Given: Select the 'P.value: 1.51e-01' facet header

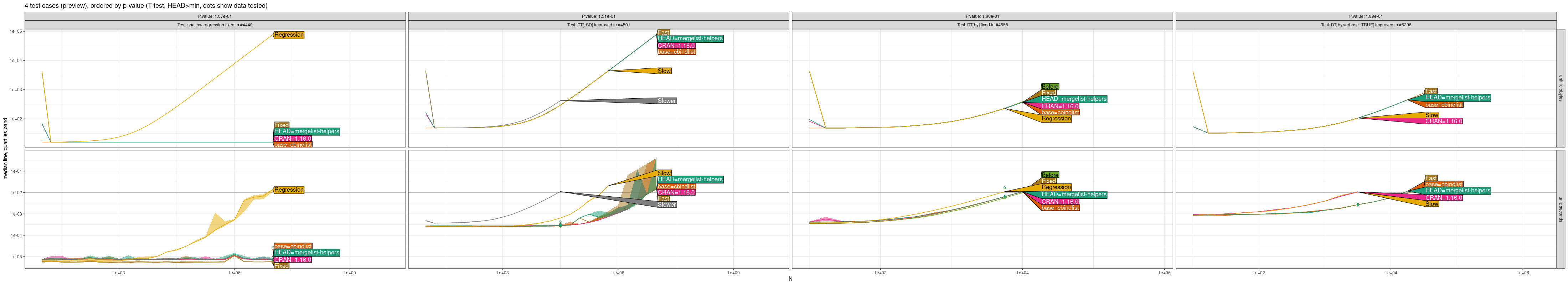Looking at the screenshot, I should (x=598, y=16).
